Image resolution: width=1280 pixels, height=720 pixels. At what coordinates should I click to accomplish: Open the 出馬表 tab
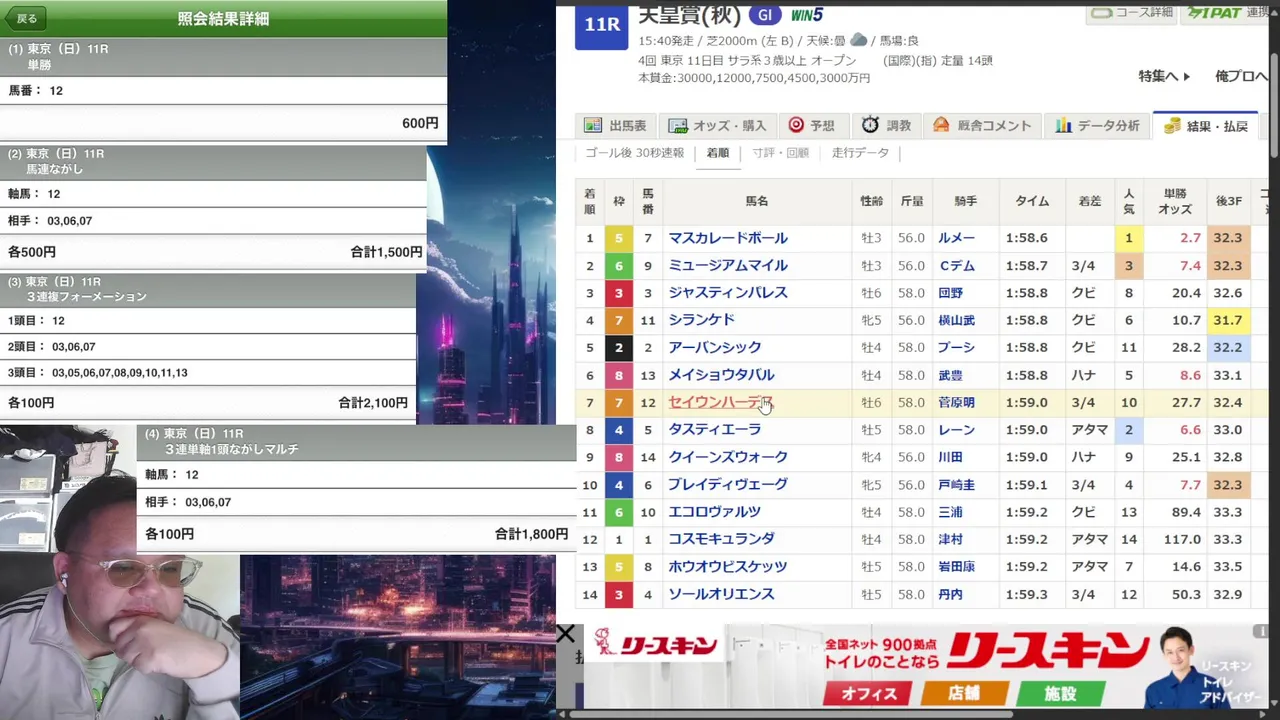coord(615,125)
